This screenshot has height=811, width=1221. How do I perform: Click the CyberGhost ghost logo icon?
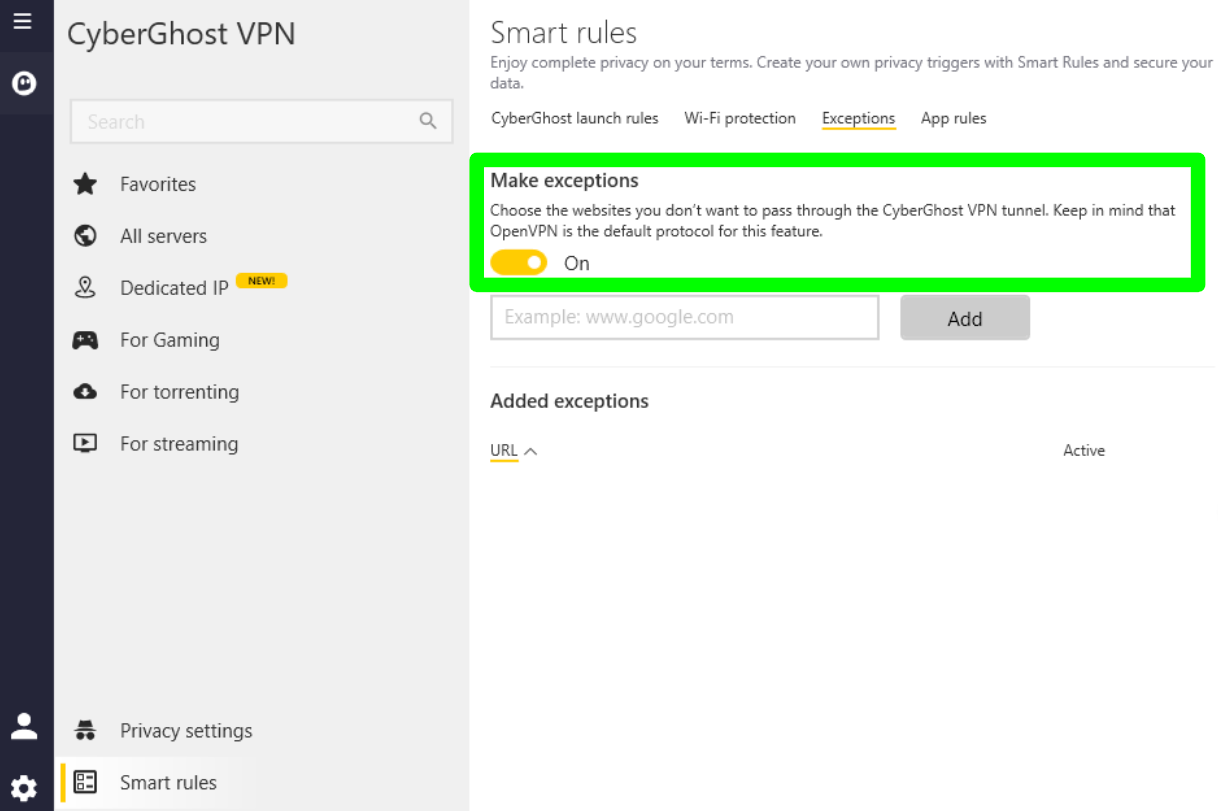24,84
